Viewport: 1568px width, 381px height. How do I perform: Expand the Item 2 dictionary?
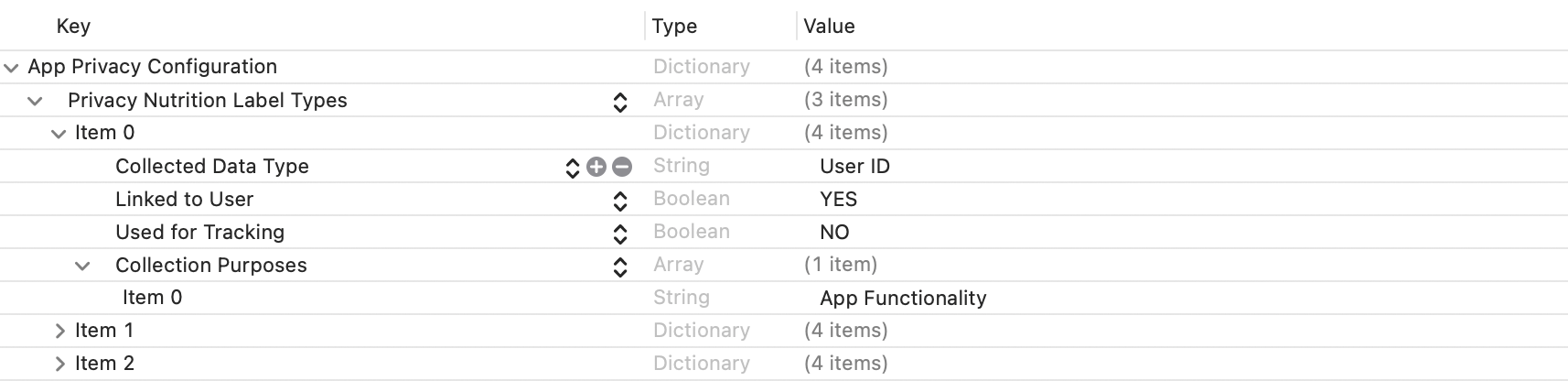point(59,364)
